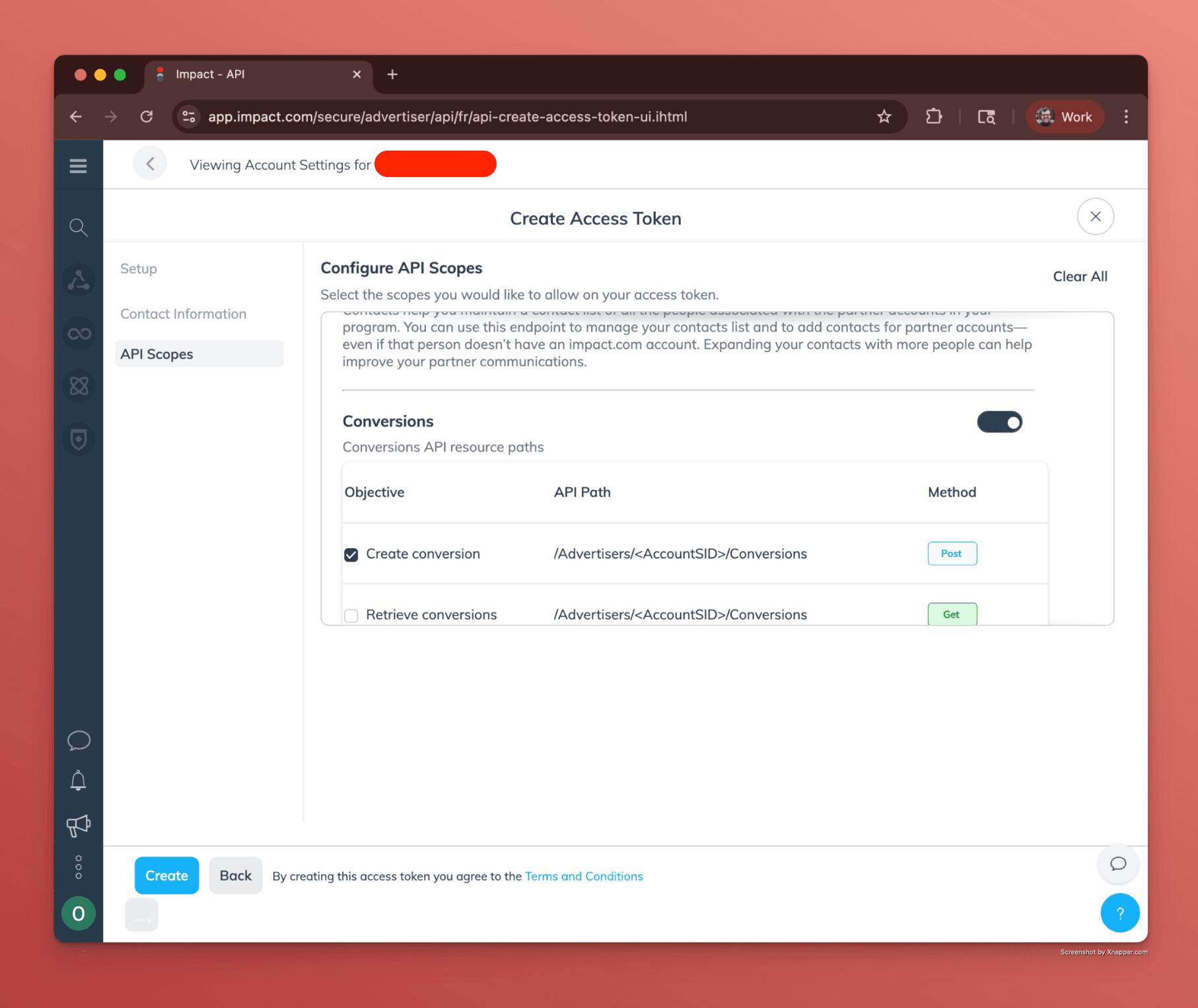The height and width of the screenshot is (1008, 1198).
Task: Open the Chrome three-dot menu
Action: pyautogui.click(x=1126, y=117)
